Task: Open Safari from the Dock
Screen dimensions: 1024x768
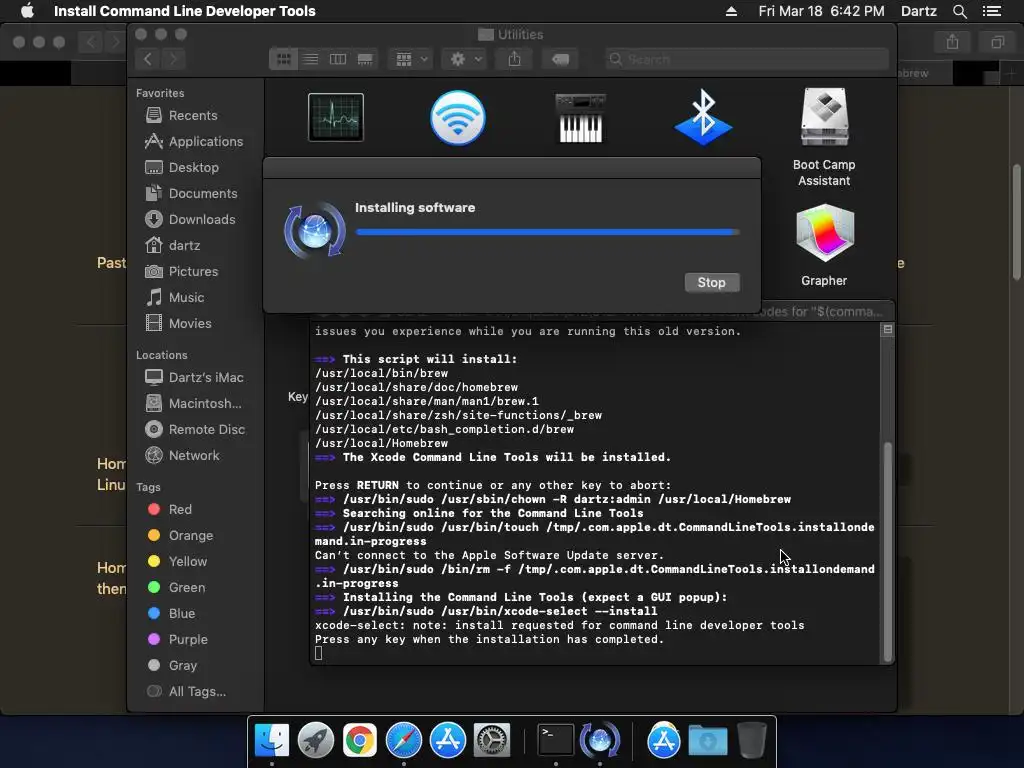Action: click(404, 740)
